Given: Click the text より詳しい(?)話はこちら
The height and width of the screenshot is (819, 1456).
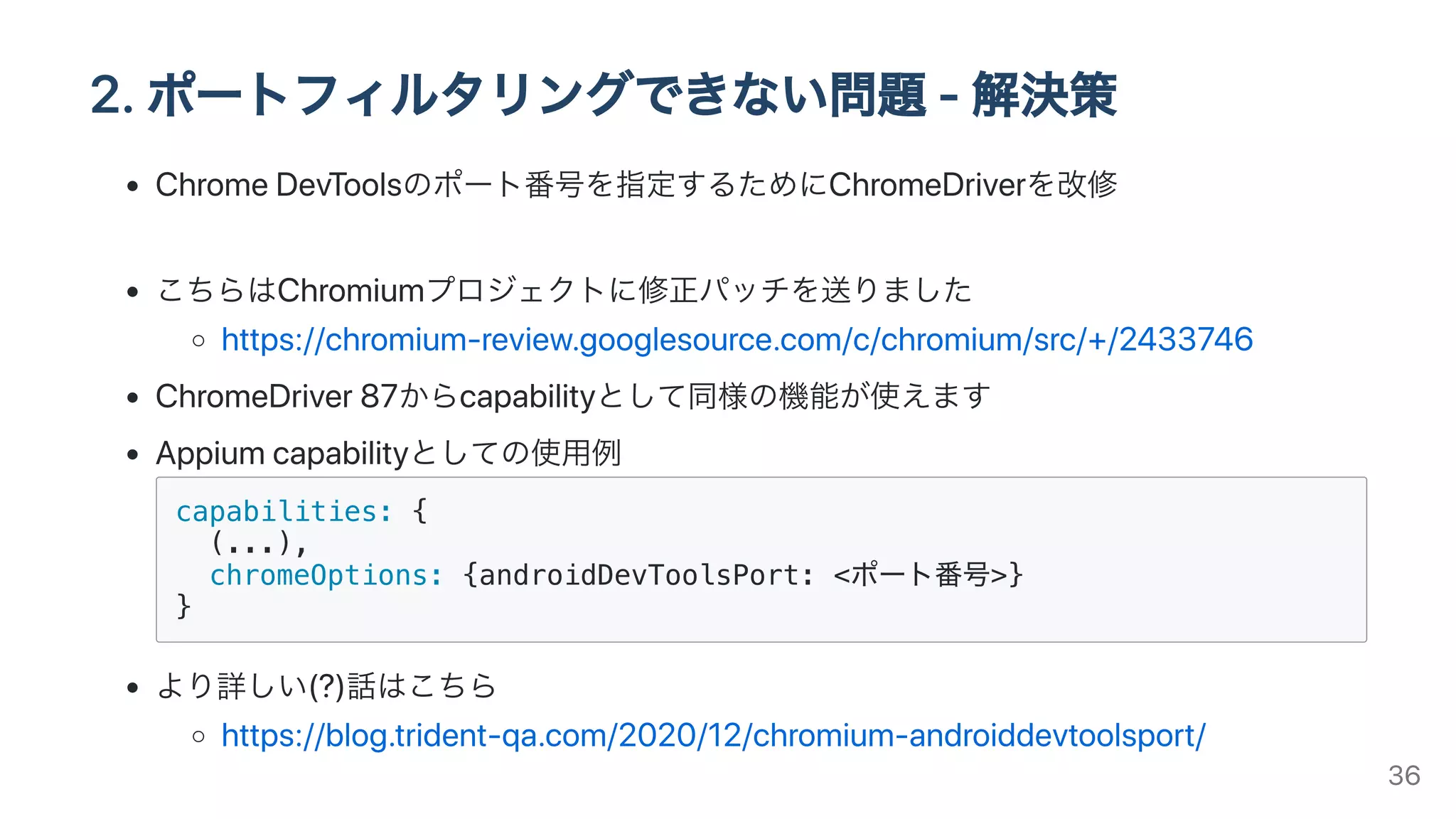Looking at the screenshot, I should [x=326, y=686].
